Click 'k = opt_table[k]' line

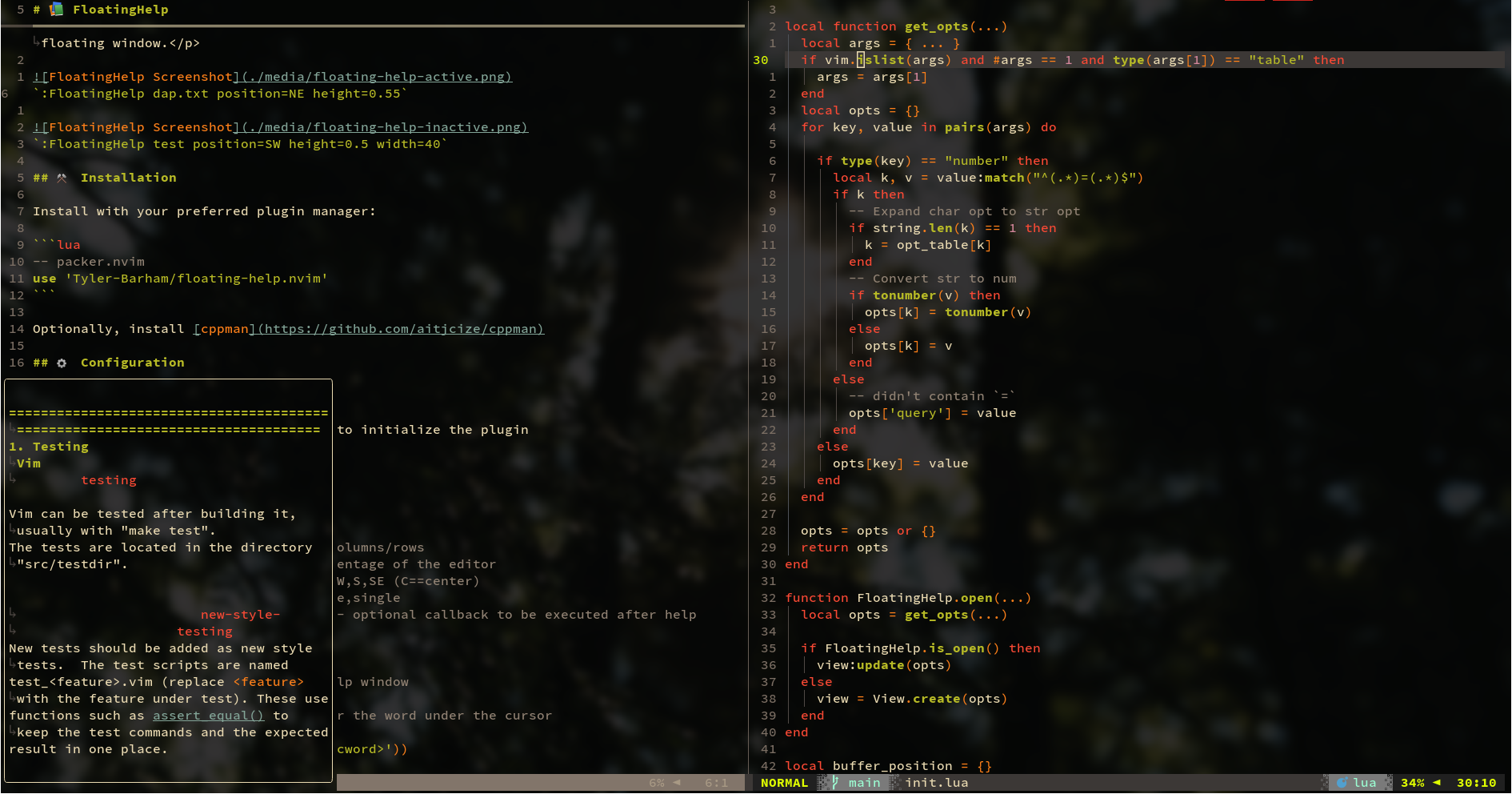928,245
